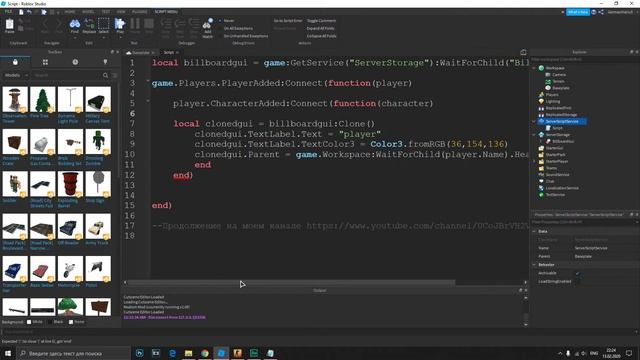This screenshot has width=640, height=360.
Task: Collapse the ServerScriptService node arrow
Action: [x=534, y=121]
